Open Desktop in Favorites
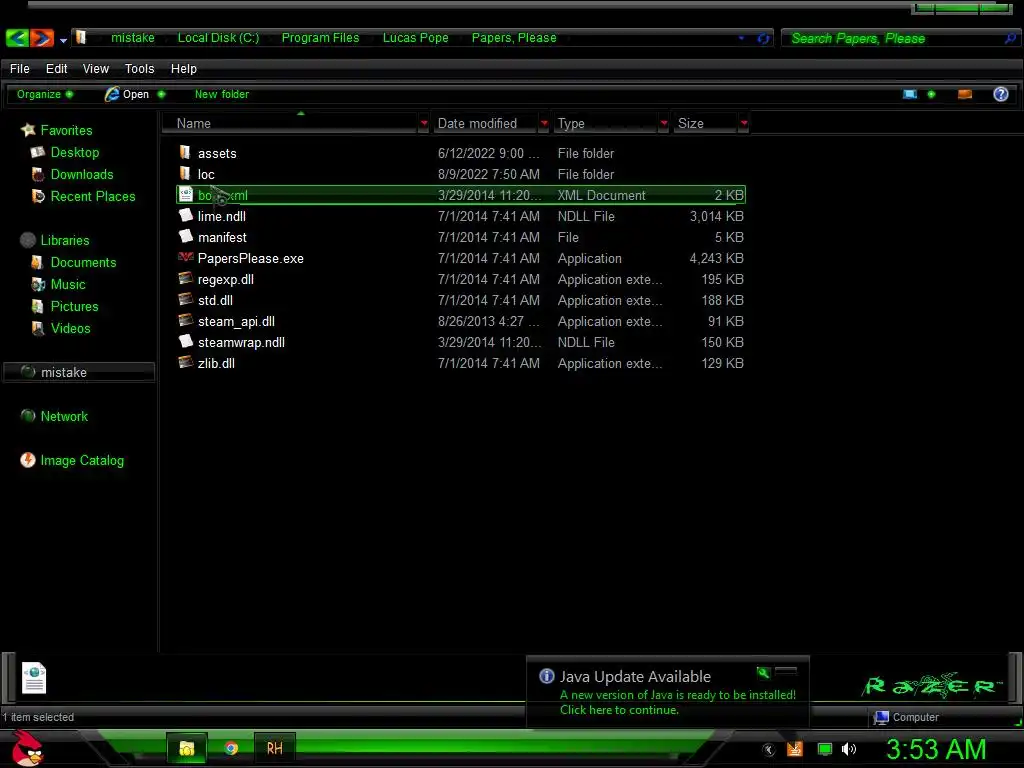The width and height of the screenshot is (1024, 768). point(74,152)
